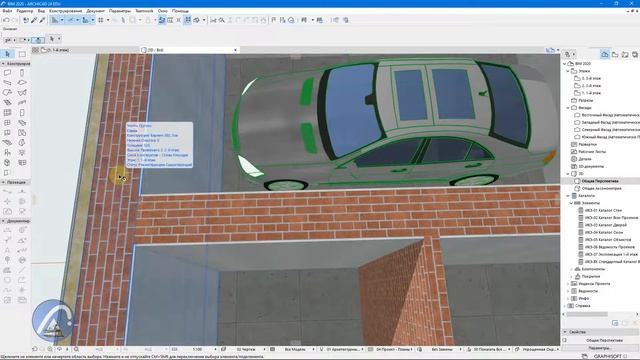Collapse the Фасады folder in the Navigator
Viewport: 640px width, 360px height.
pyautogui.click(x=568, y=108)
